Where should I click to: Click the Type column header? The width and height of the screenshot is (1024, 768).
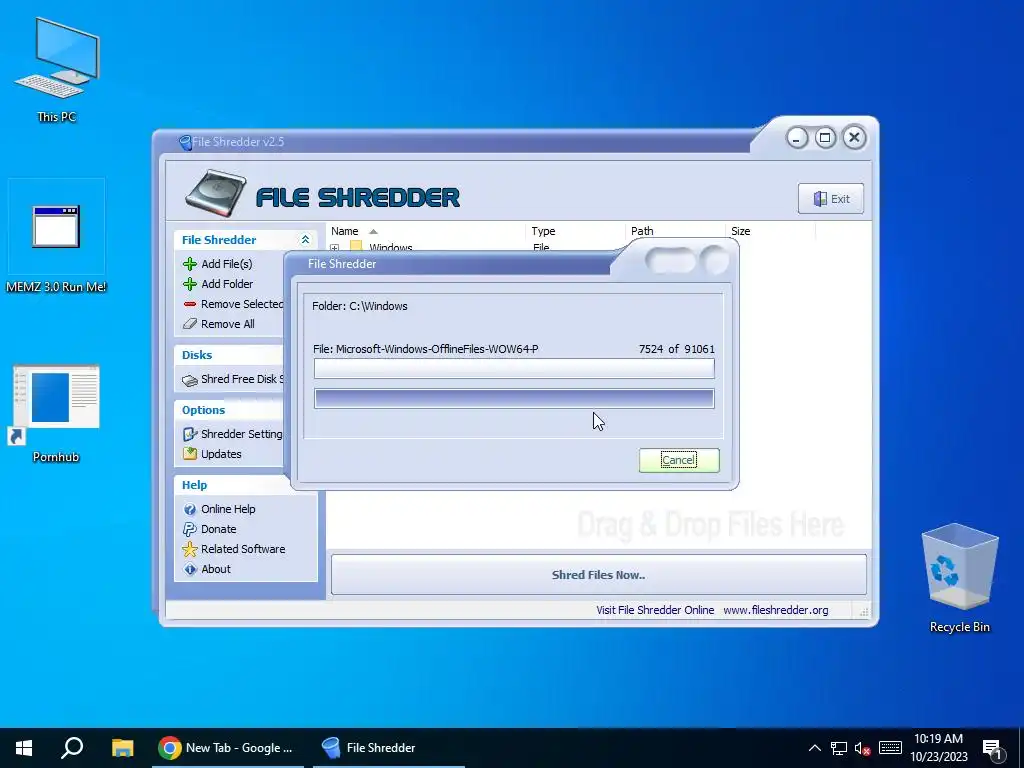coord(575,231)
